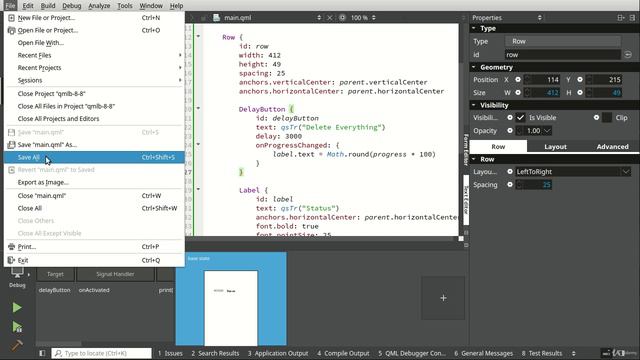Open the Application Output pane
The width and height of the screenshot is (640, 360).
pos(278,353)
